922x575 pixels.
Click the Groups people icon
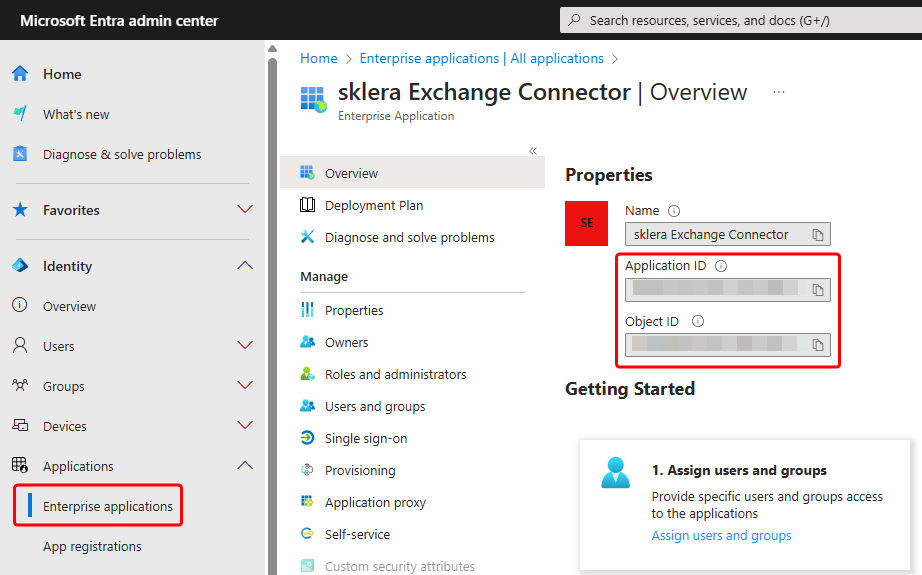click(x=20, y=386)
